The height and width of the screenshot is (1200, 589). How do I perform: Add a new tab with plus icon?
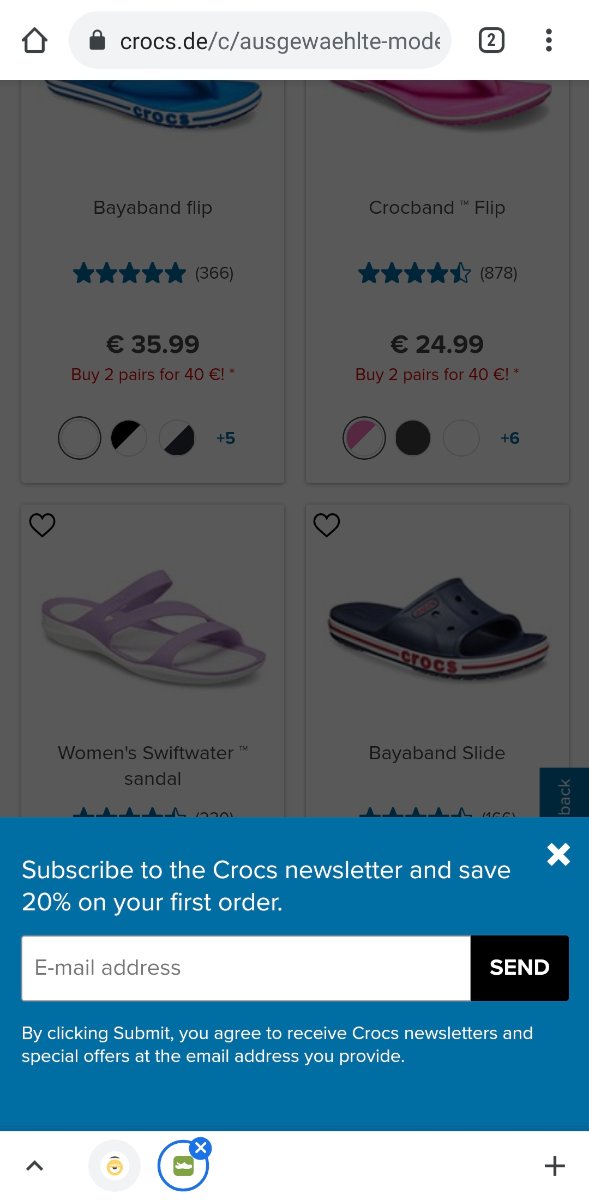(x=554, y=1165)
